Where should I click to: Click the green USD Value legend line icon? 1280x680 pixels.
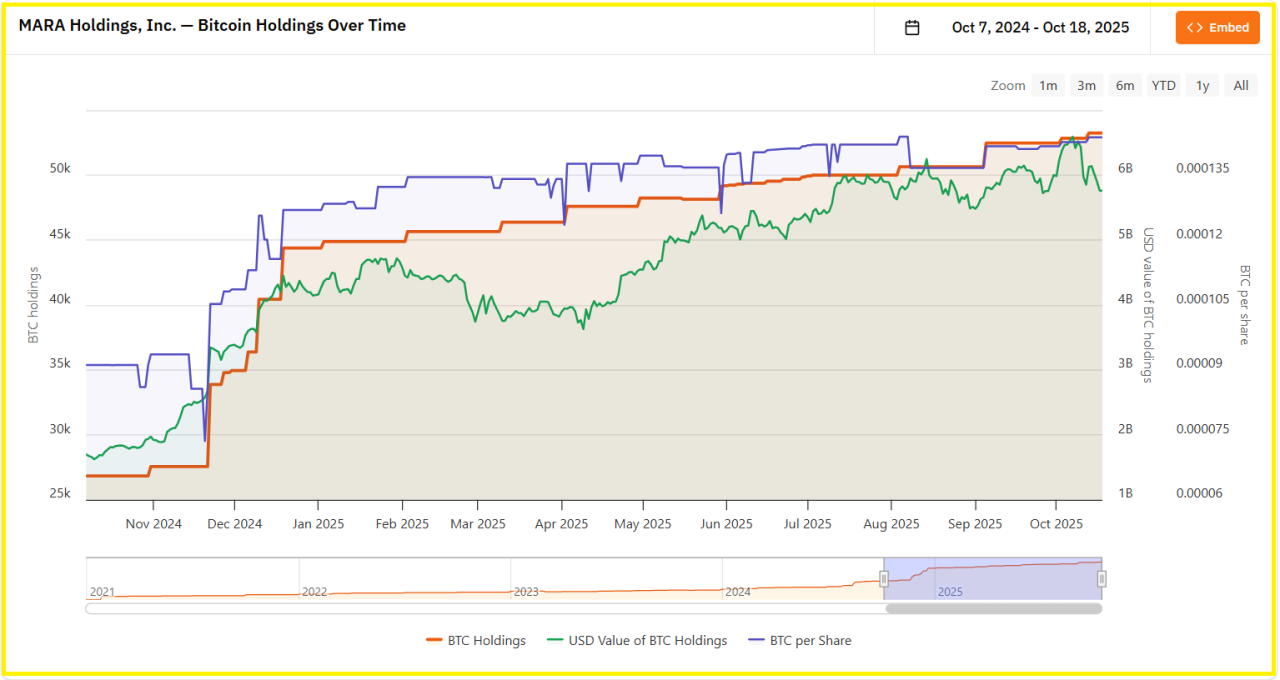(555, 641)
